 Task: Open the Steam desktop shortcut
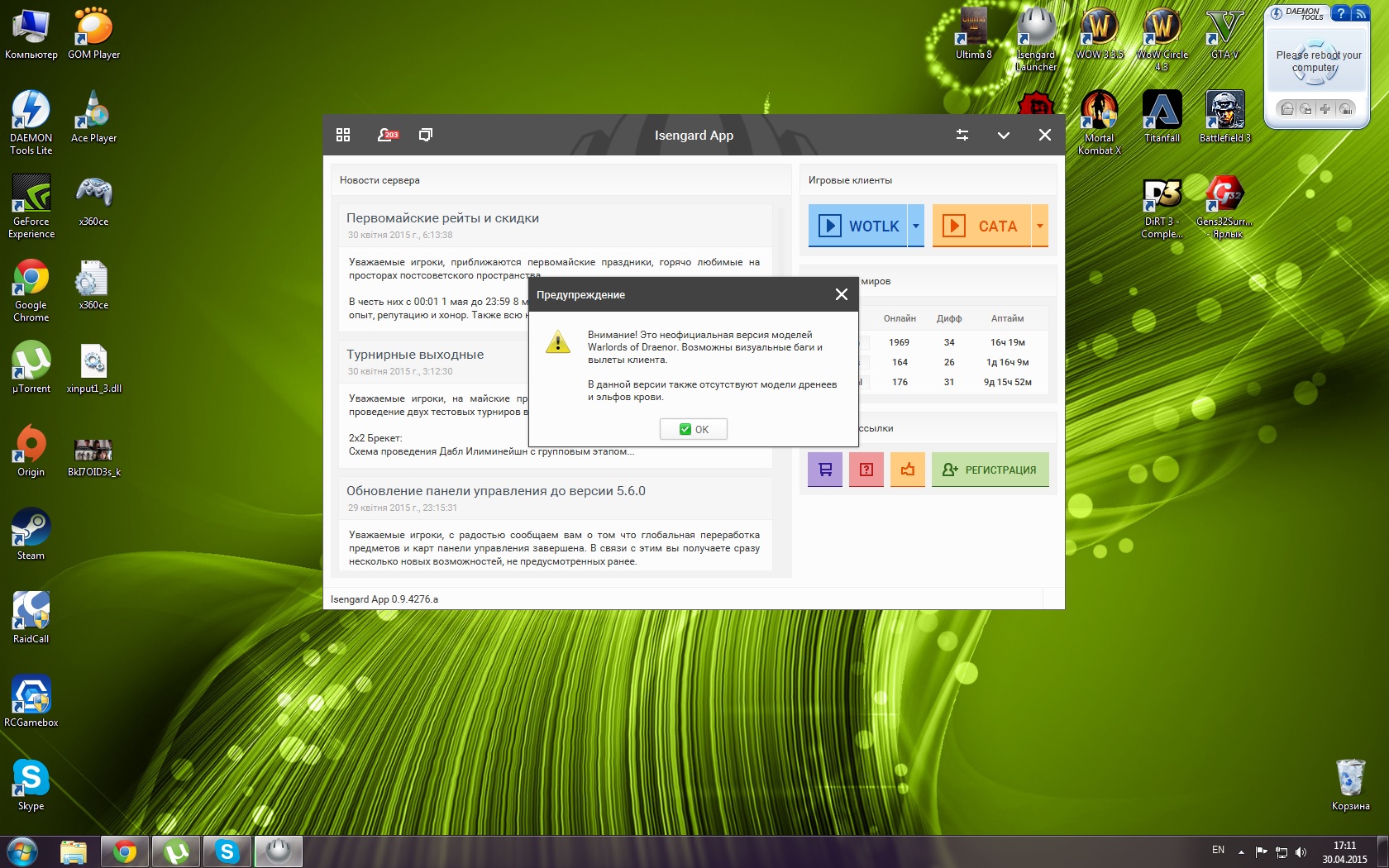coord(31,534)
